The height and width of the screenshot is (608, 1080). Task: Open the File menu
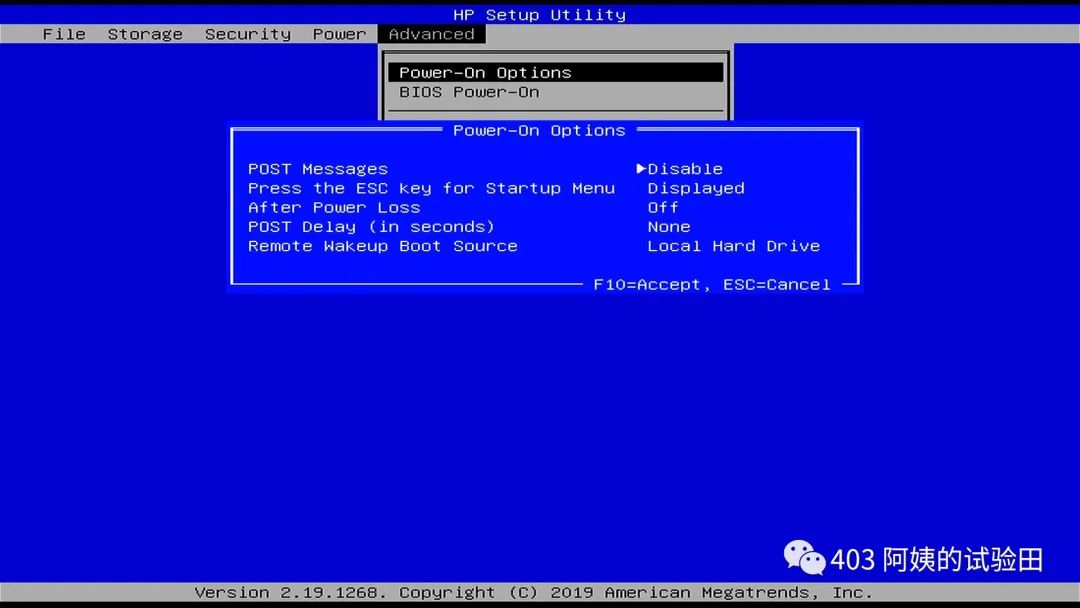(x=64, y=34)
